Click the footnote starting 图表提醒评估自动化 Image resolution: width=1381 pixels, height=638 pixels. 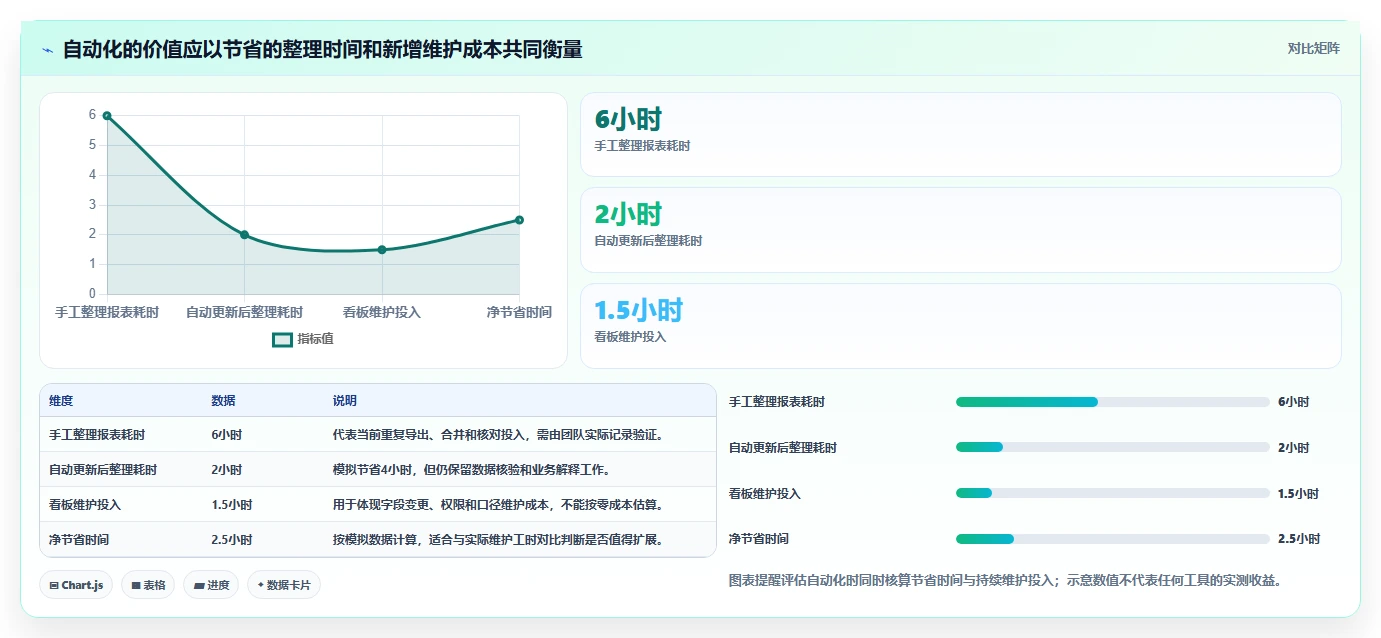point(1005,580)
